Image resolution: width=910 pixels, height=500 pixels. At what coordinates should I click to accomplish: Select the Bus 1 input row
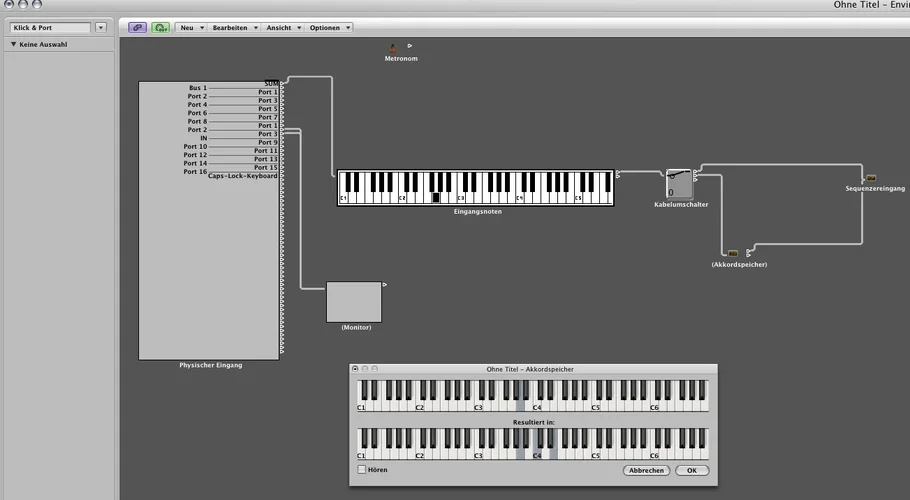(197, 88)
